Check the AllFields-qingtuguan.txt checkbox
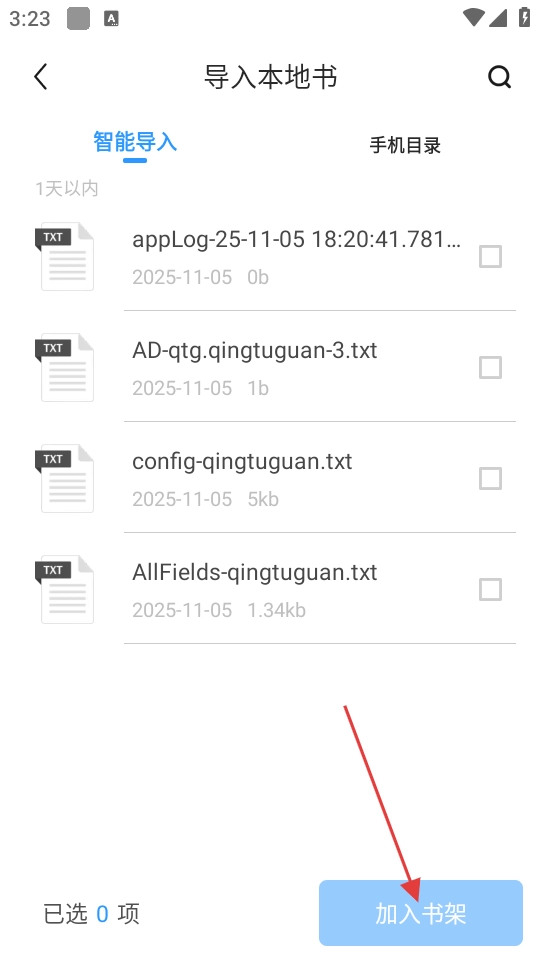 click(490, 590)
